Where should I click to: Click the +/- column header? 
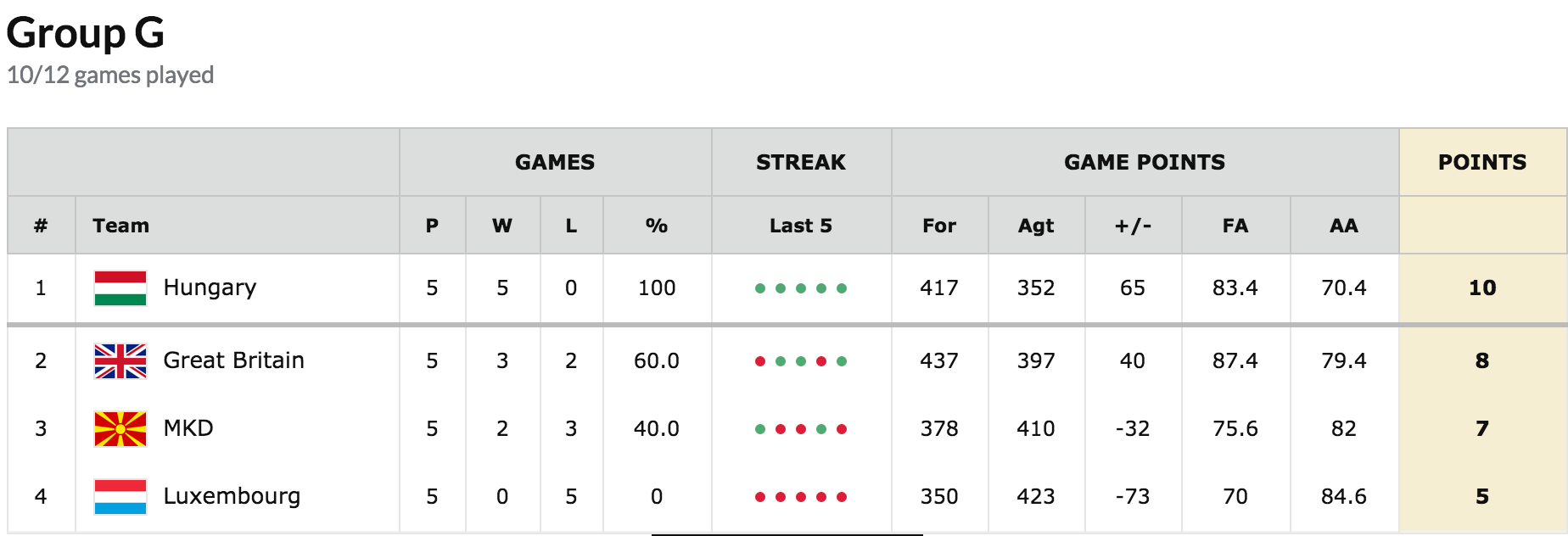tap(1133, 226)
